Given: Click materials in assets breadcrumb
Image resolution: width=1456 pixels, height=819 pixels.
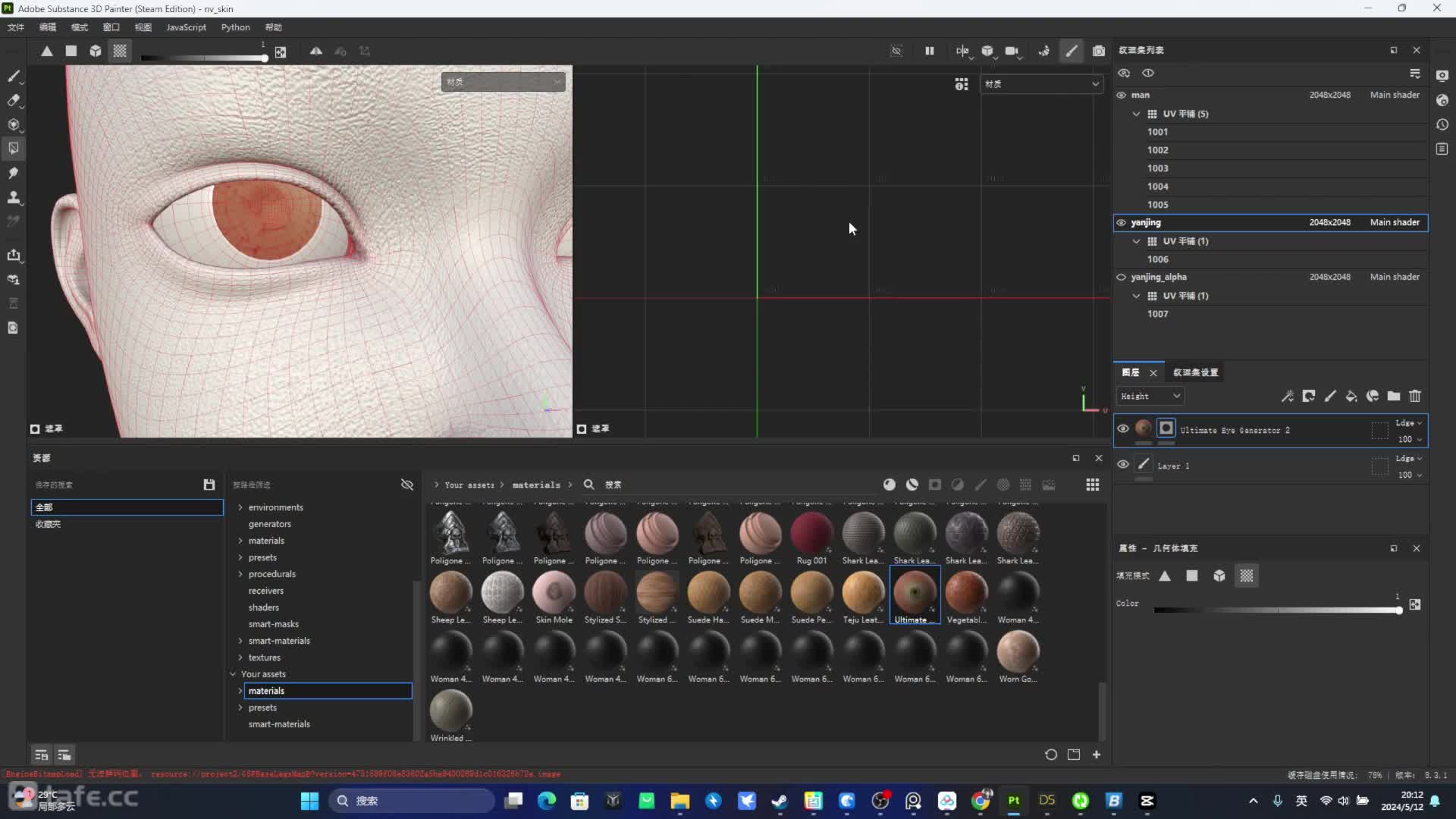Looking at the screenshot, I should (536, 485).
